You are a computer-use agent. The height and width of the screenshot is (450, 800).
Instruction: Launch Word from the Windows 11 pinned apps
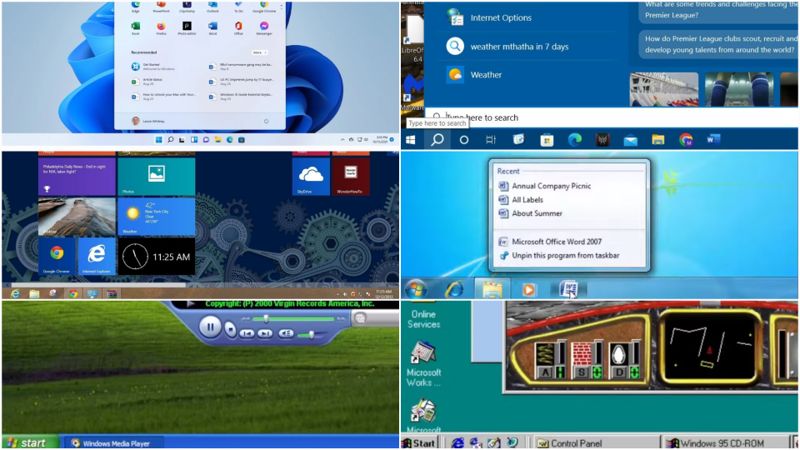pyautogui.click(x=213, y=26)
